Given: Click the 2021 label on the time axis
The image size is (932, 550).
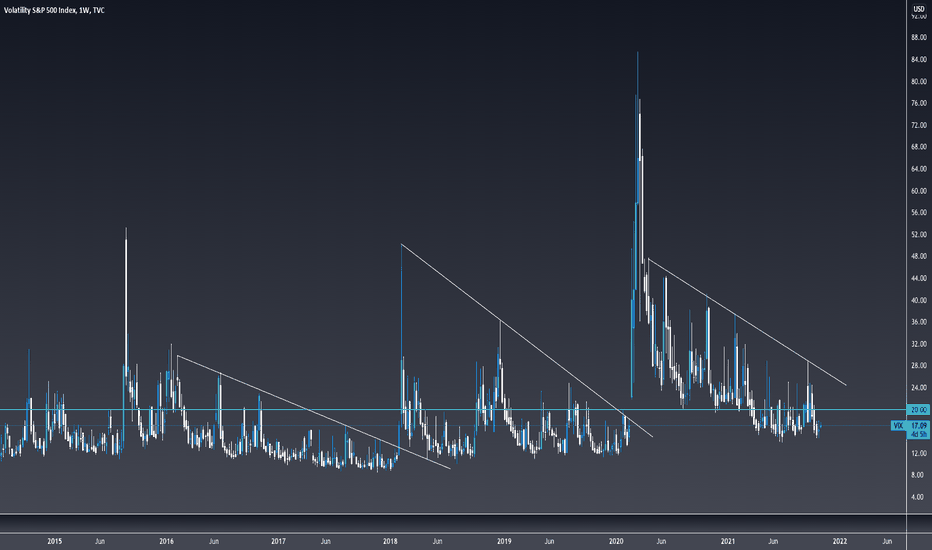Looking at the screenshot, I should coord(728,541).
